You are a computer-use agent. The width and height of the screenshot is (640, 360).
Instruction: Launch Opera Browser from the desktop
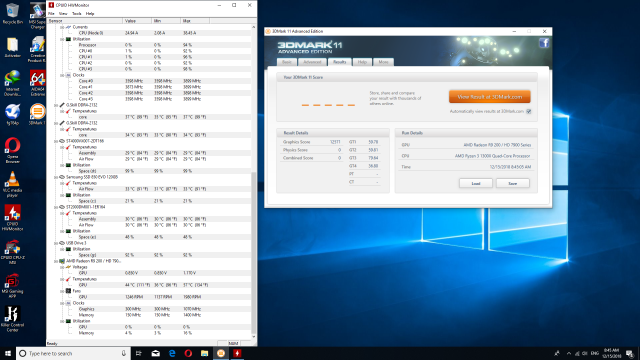click(x=12, y=150)
